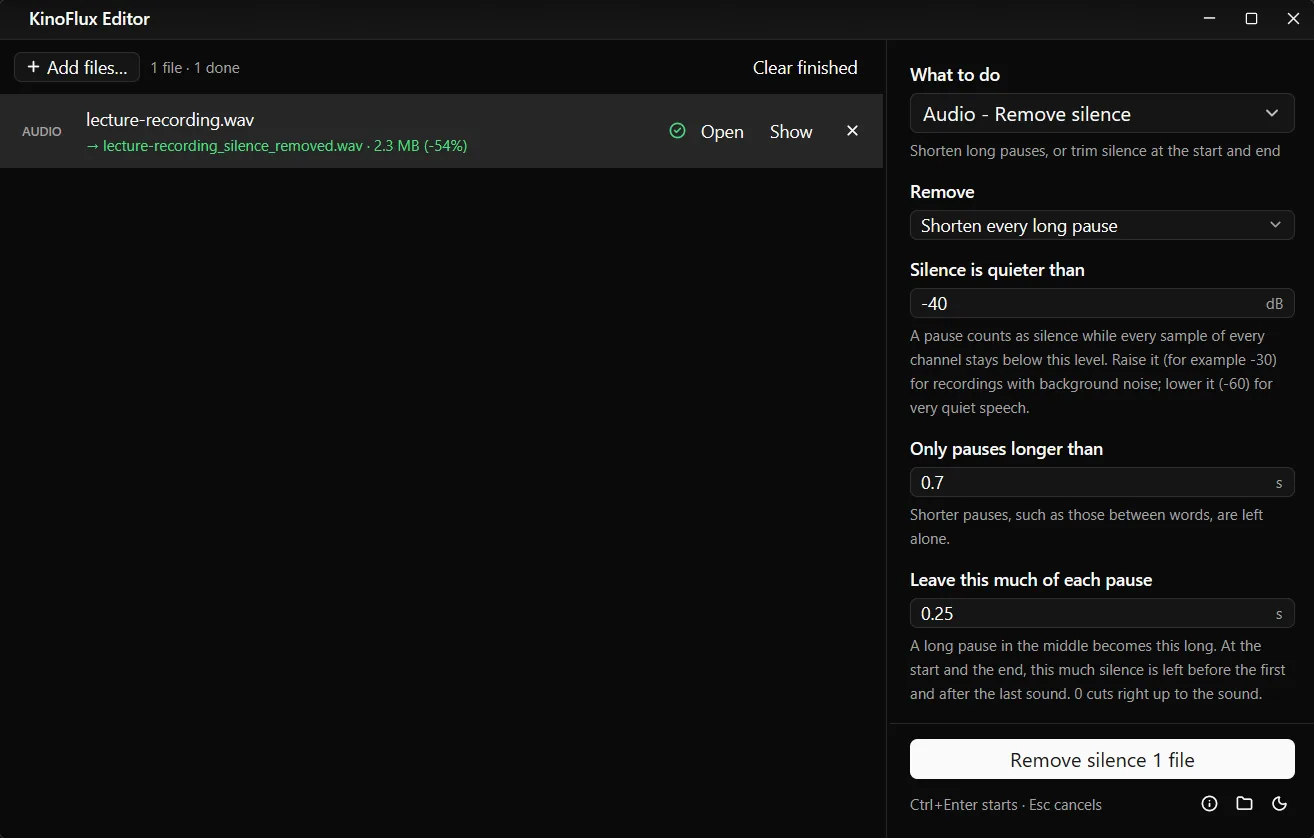Open the output folder icon
The width and height of the screenshot is (1314, 838).
pos(1244,804)
